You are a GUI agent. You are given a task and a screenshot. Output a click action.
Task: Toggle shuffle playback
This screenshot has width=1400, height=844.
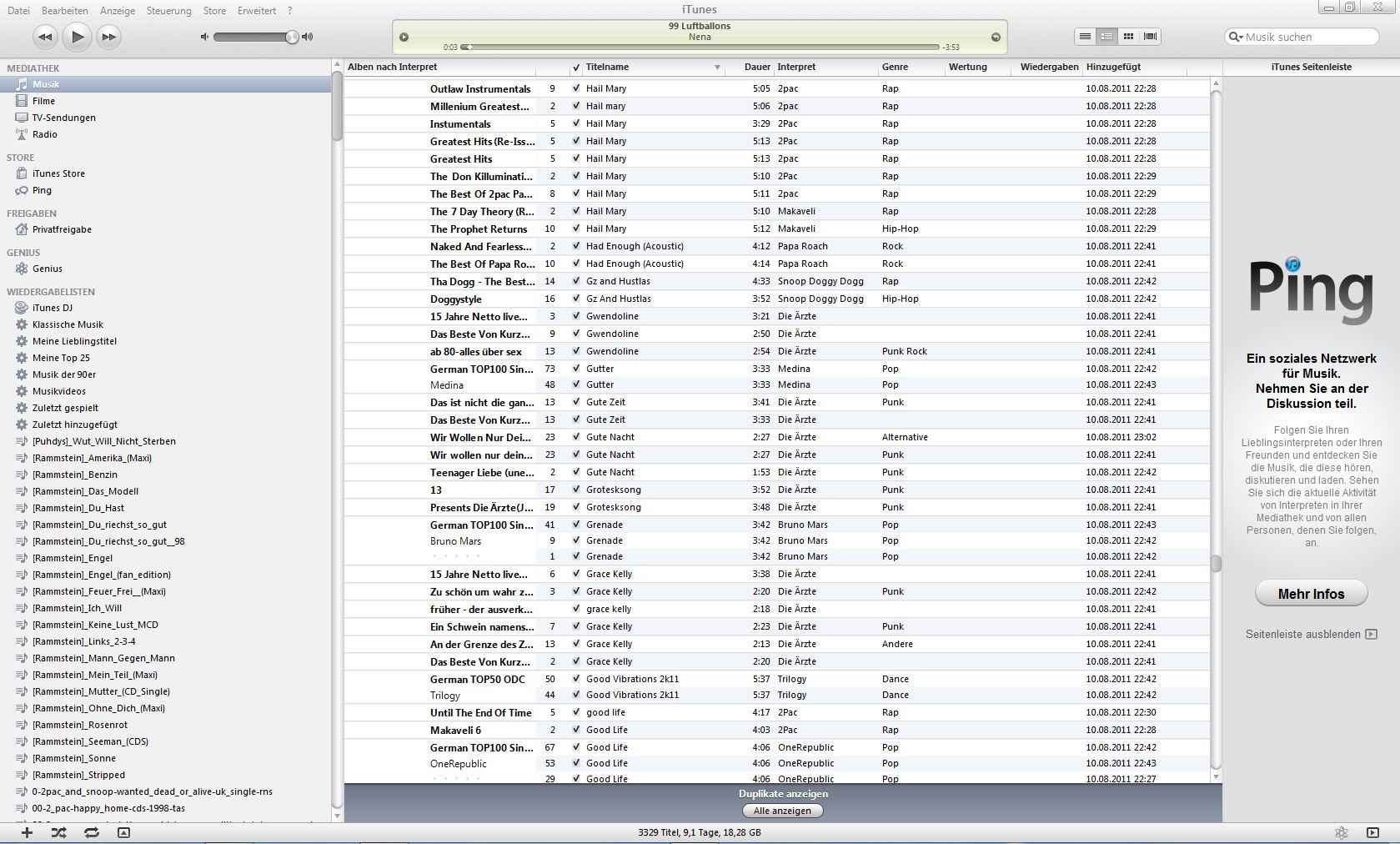[58, 832]
